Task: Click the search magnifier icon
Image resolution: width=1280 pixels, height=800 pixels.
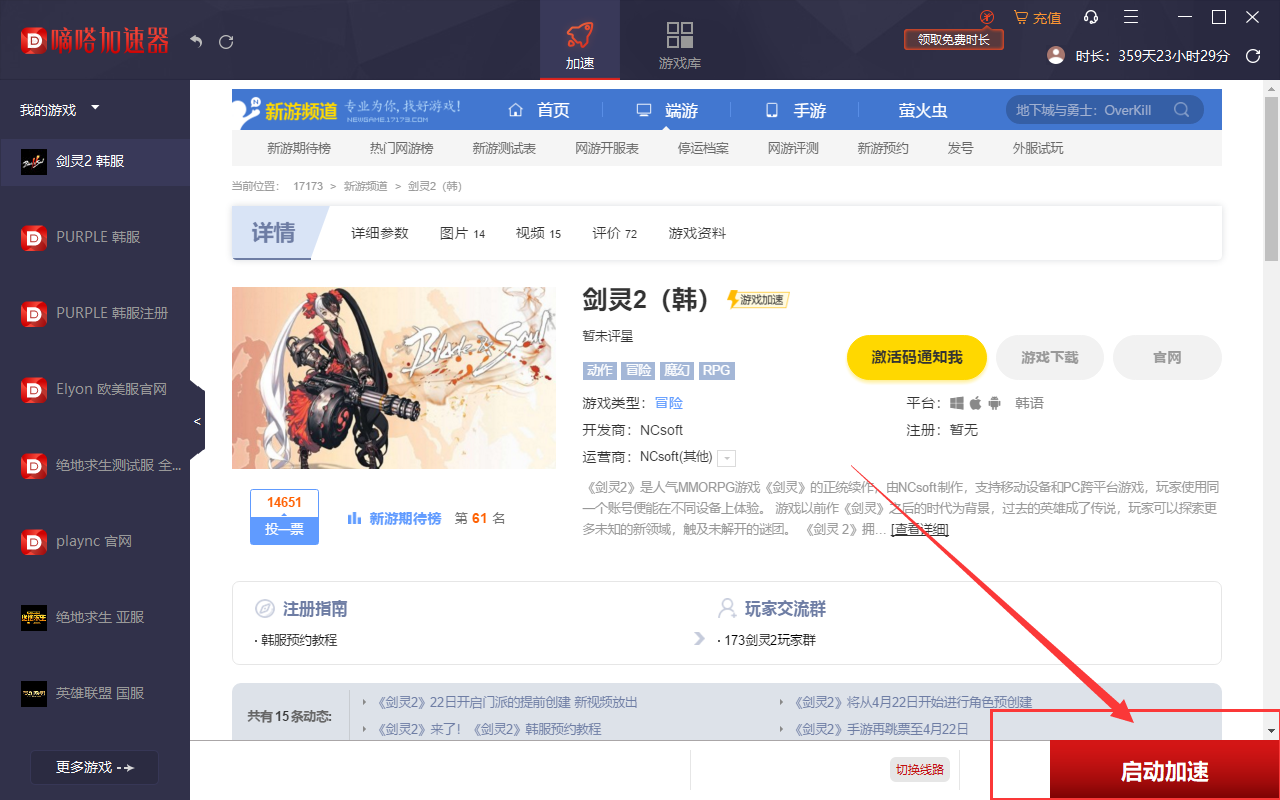Action: [x=1182, y=110]
